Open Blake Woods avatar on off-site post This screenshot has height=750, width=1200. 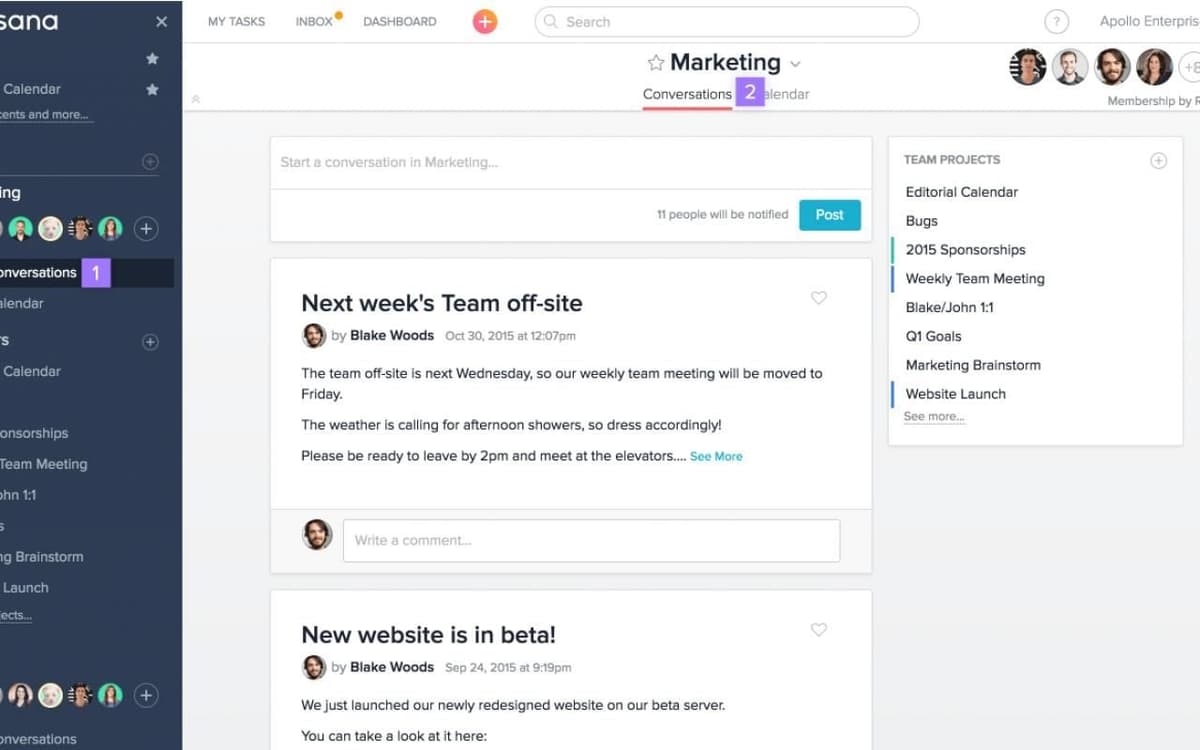[314, 336]
